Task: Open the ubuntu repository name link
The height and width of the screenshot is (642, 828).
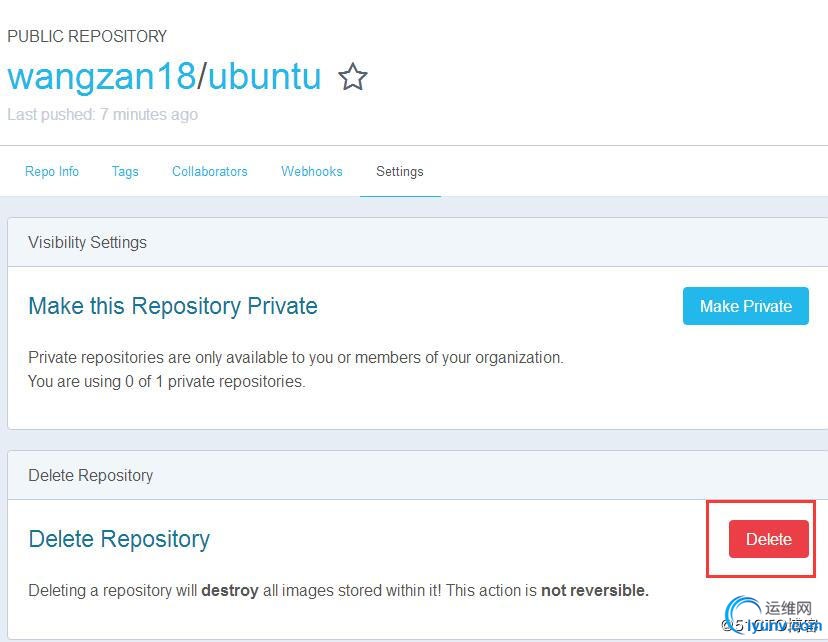Action: point(265,77)
